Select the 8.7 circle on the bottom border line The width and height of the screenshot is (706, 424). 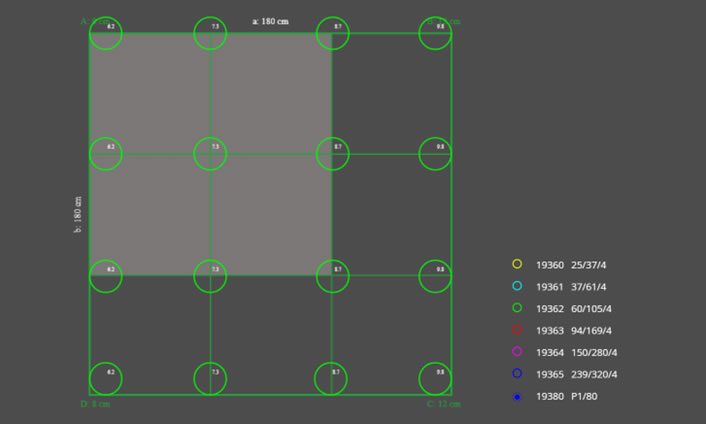[x=330, y=379]
